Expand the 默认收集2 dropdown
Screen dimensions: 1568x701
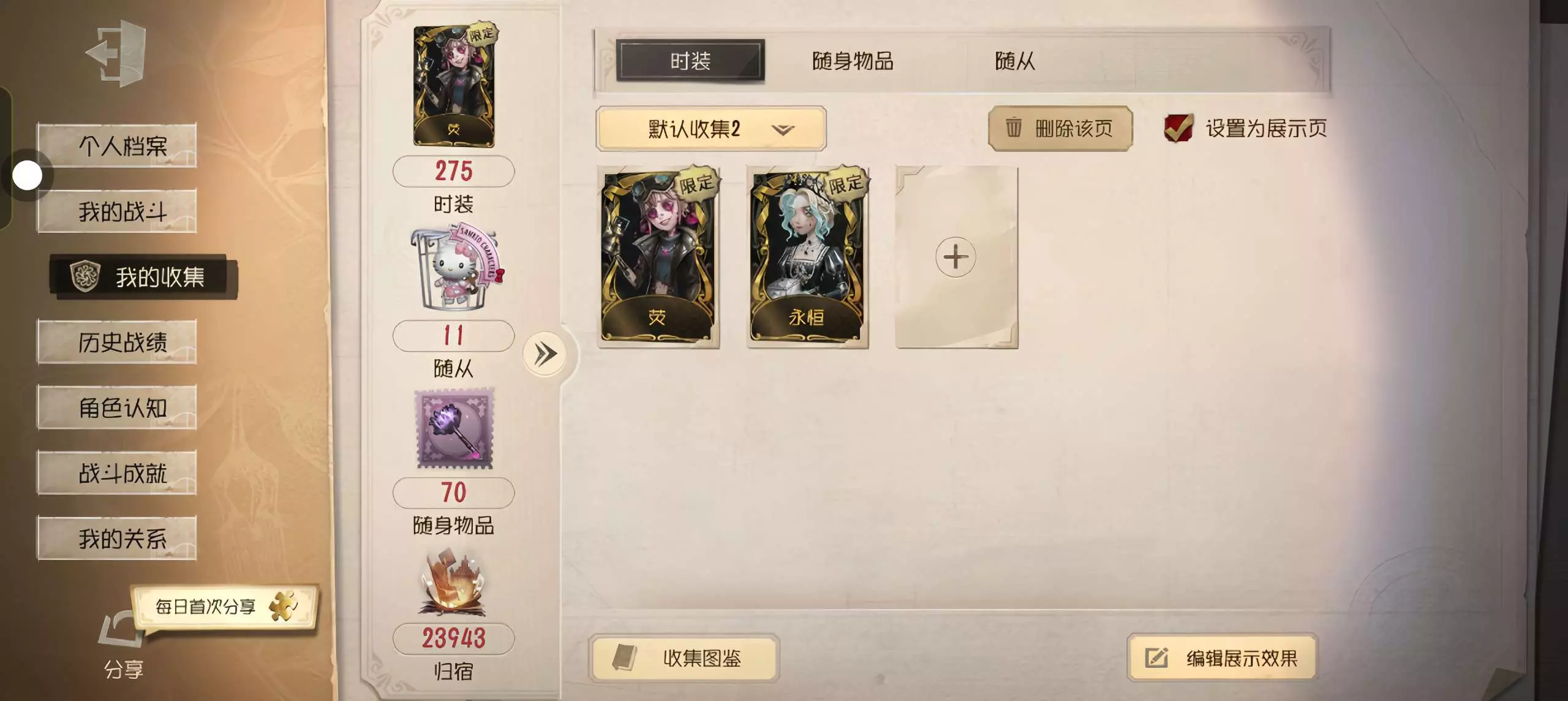pos(711,129)
